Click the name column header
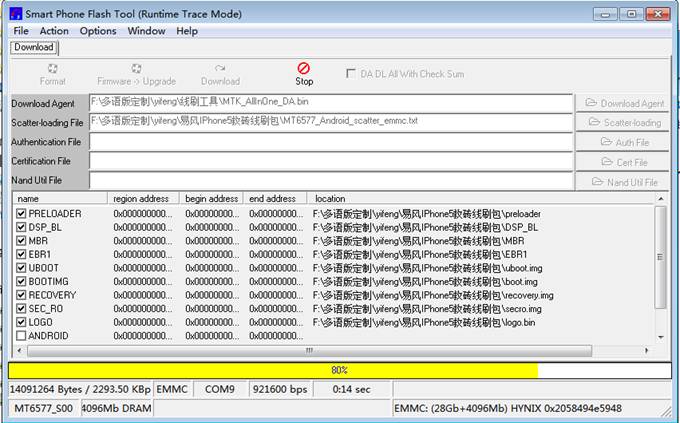This screenshot has height=423, width=680. tap(60, 199)
